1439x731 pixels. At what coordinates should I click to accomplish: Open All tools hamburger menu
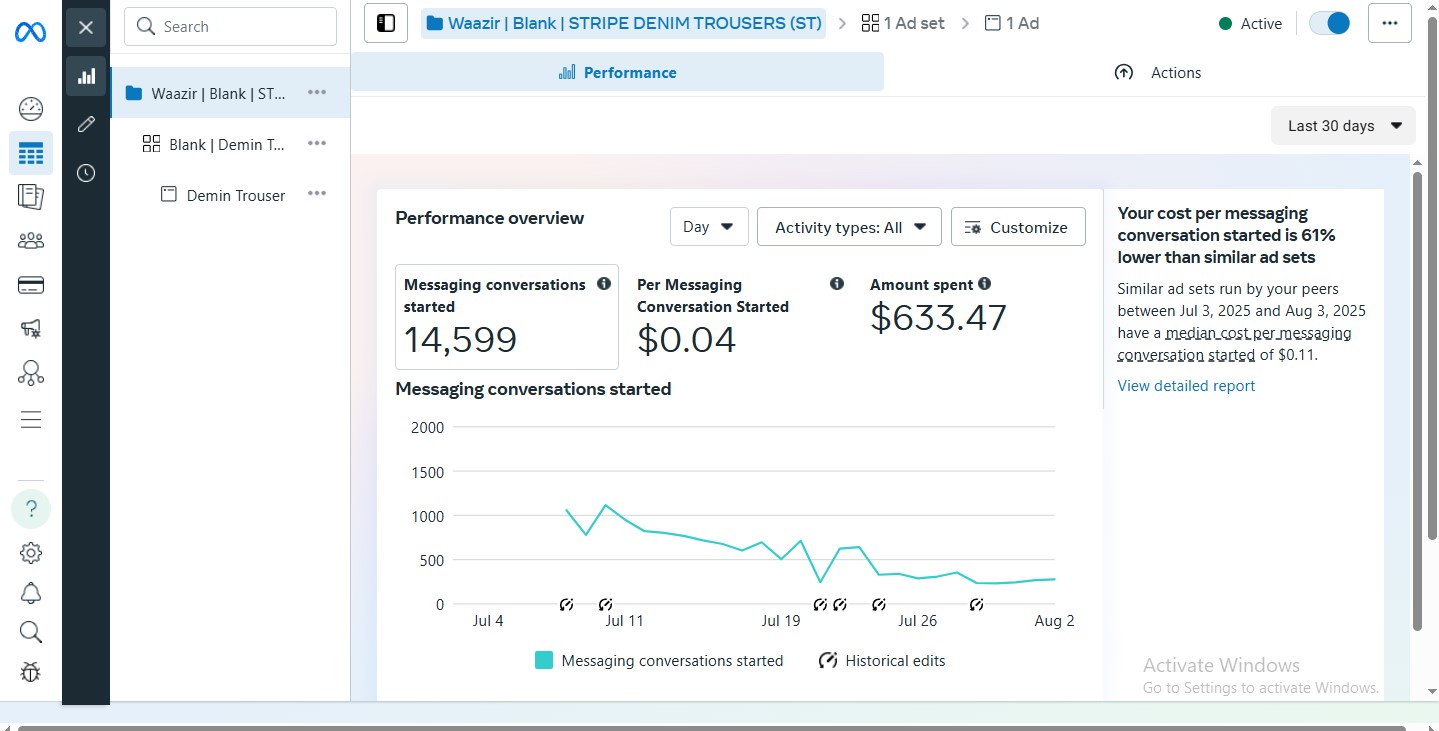pyautogui.click(x=31, y=420)
